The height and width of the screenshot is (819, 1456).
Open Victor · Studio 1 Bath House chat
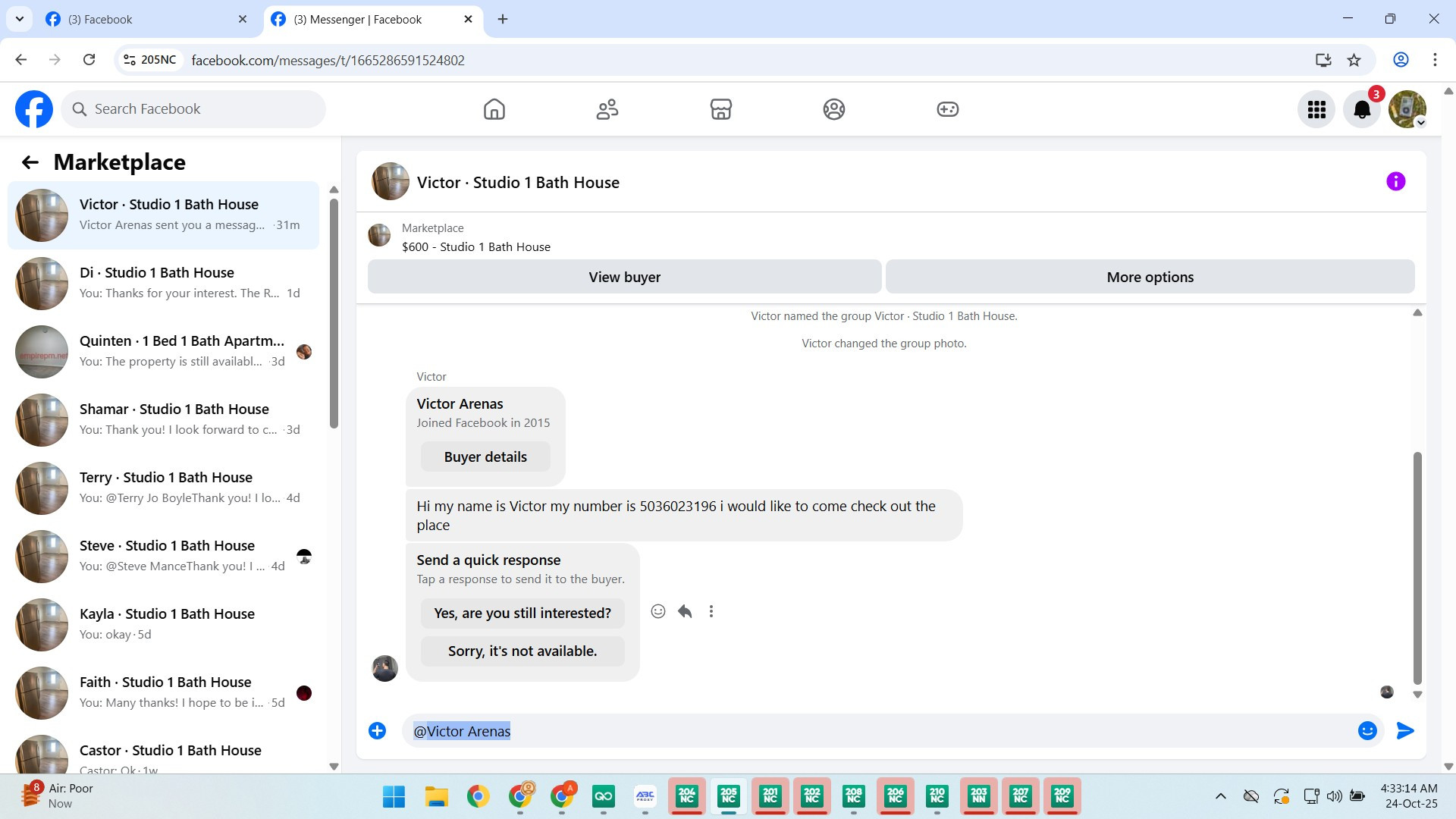coord(164,215)
